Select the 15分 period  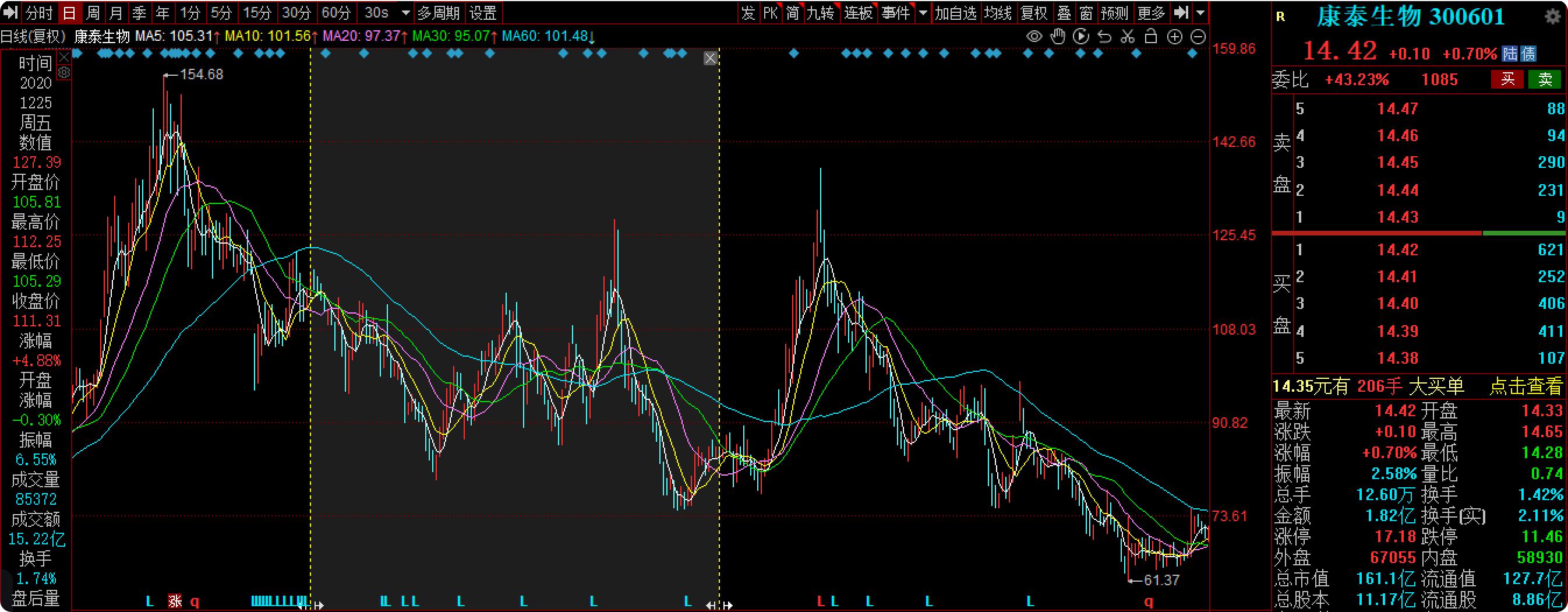pyautogui.click(x=257, y=12)
